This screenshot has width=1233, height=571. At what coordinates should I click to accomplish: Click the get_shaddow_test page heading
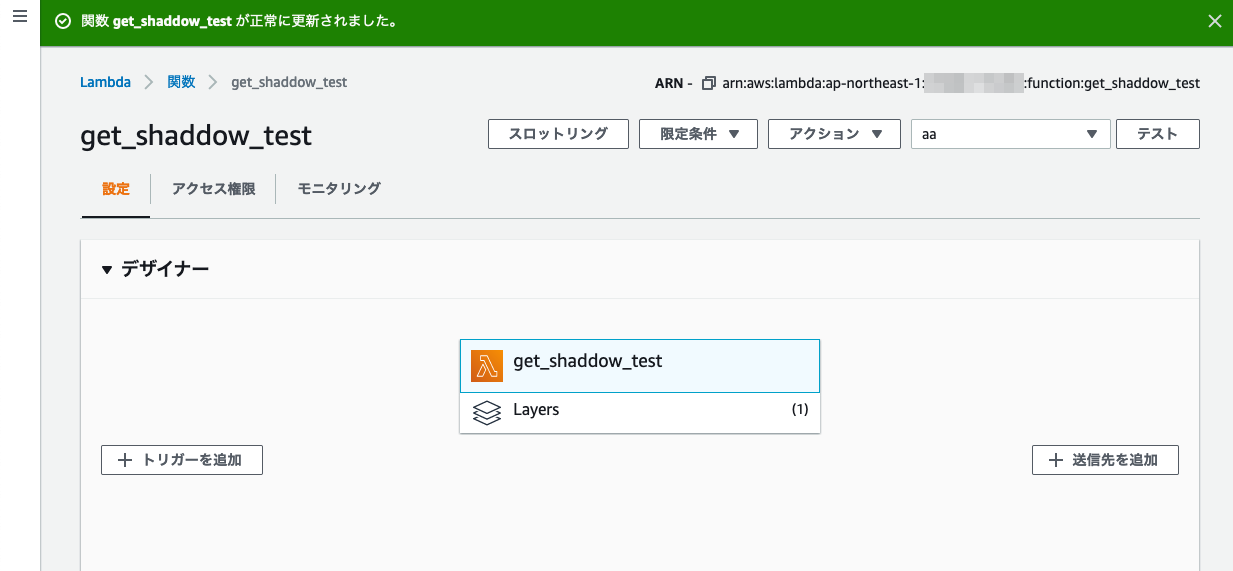[x=196, y=136]
